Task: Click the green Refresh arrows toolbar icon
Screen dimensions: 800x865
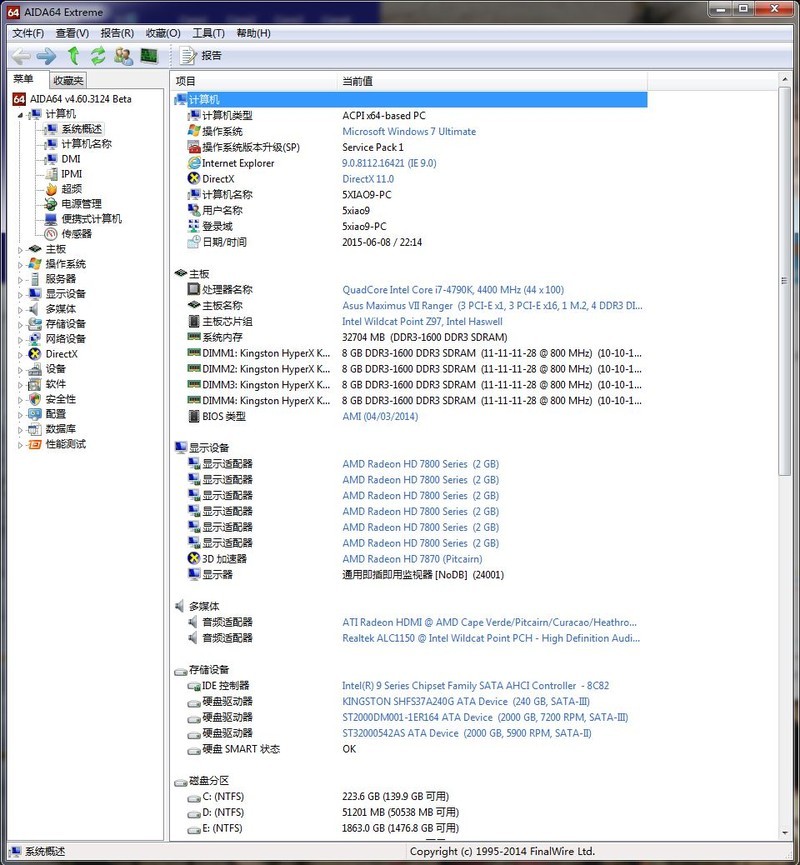Action: [x=98, y=56]
